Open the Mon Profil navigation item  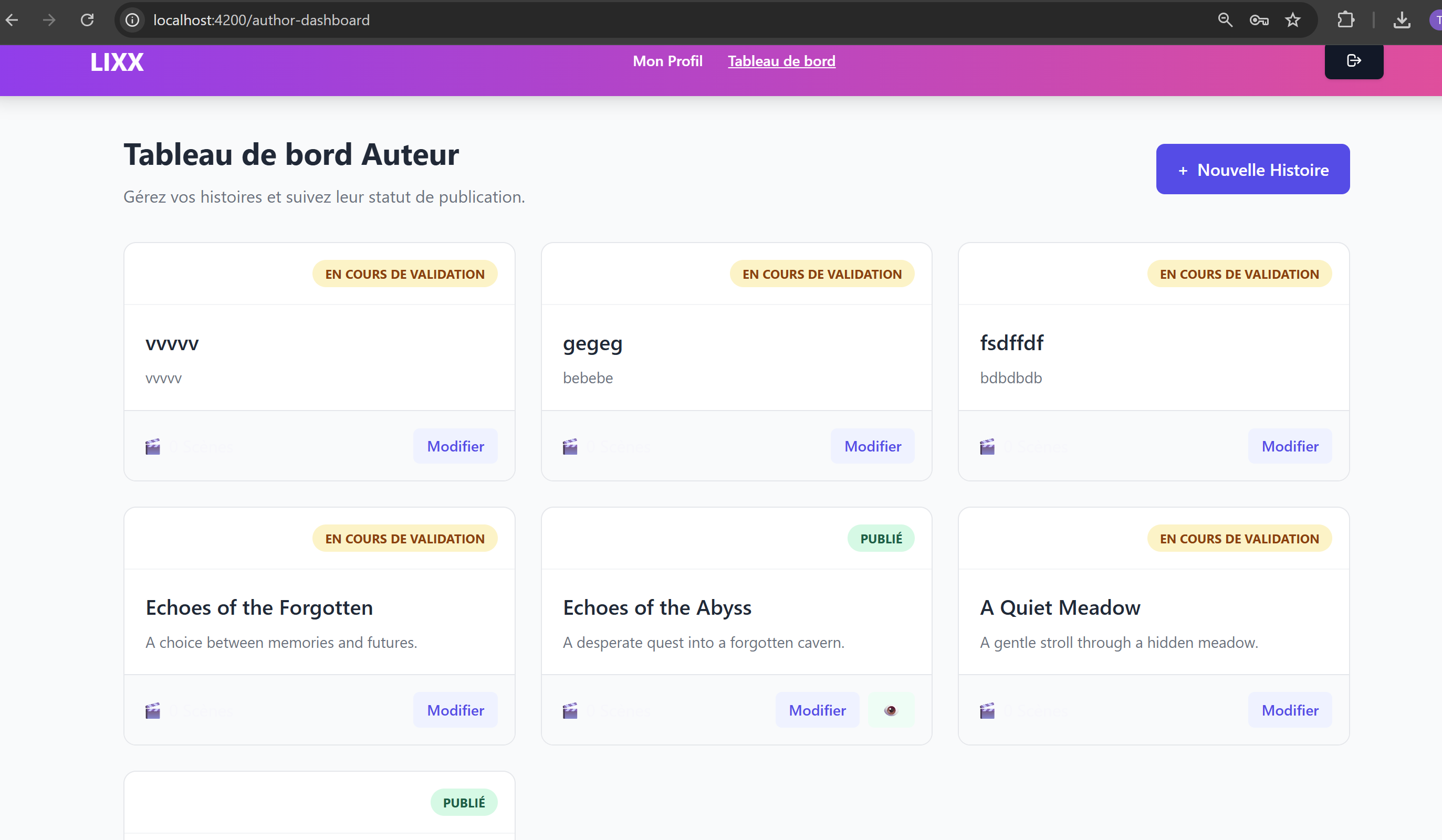(667, 61)
